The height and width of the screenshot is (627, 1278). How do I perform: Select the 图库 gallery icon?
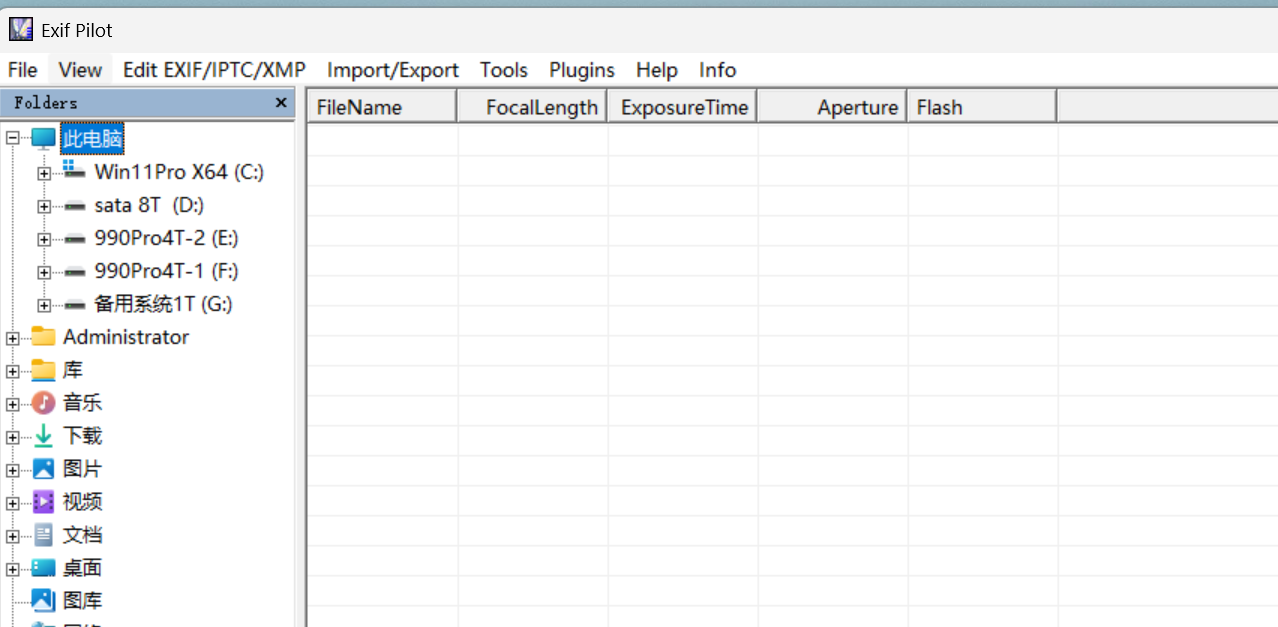tap(44, 600)
